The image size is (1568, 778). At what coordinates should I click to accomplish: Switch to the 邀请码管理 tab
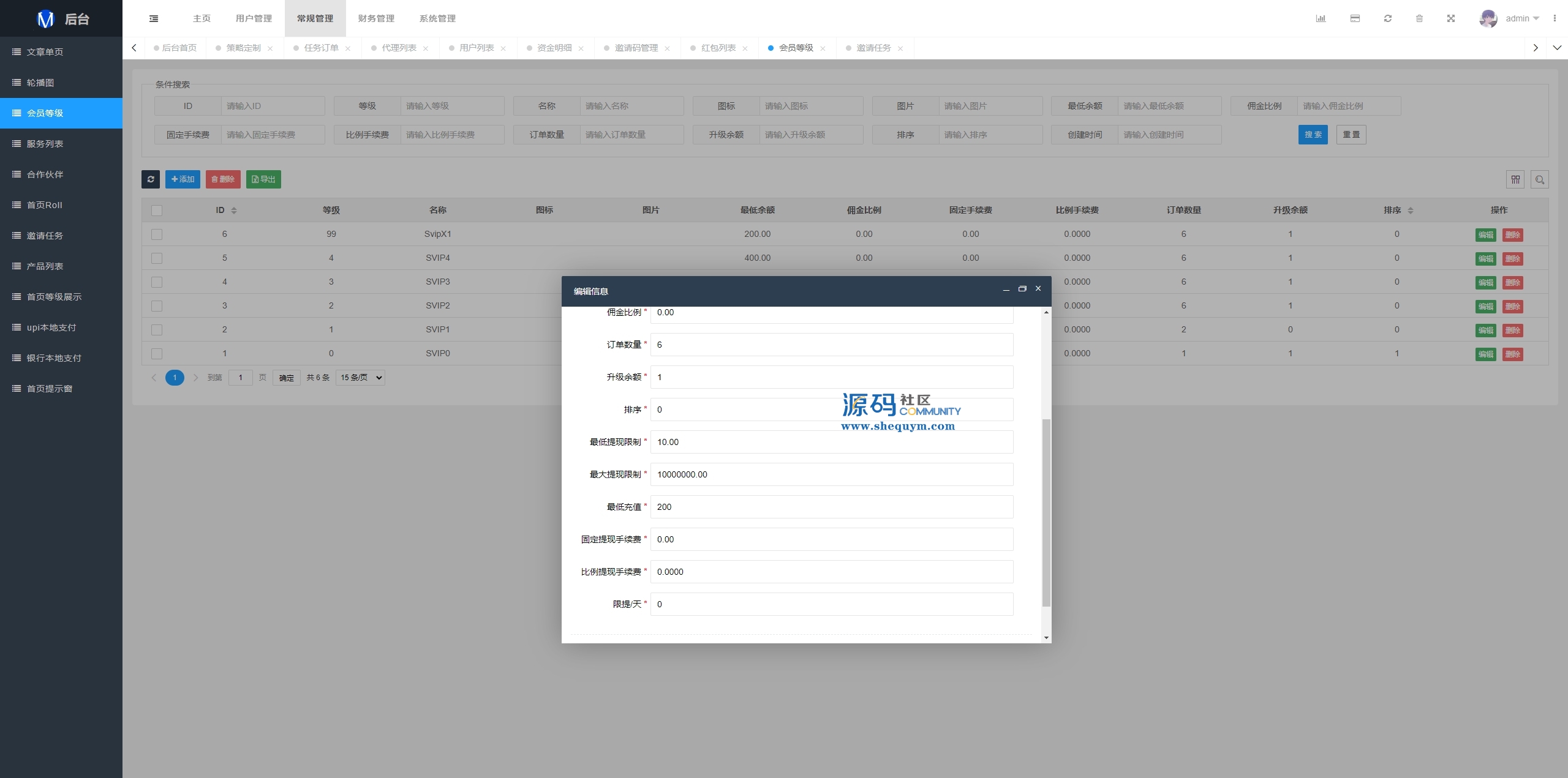coord(636,48)
